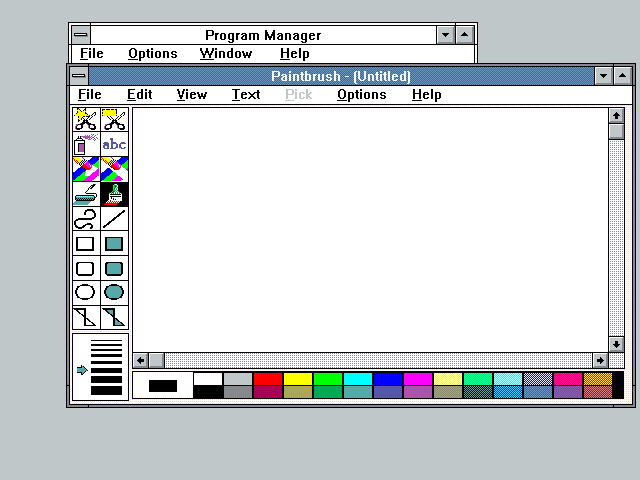Image resolution: width=640 pixels, height=480 pixels.
Task: Minimize the Paintbrush window
Action: click(603, 76)
